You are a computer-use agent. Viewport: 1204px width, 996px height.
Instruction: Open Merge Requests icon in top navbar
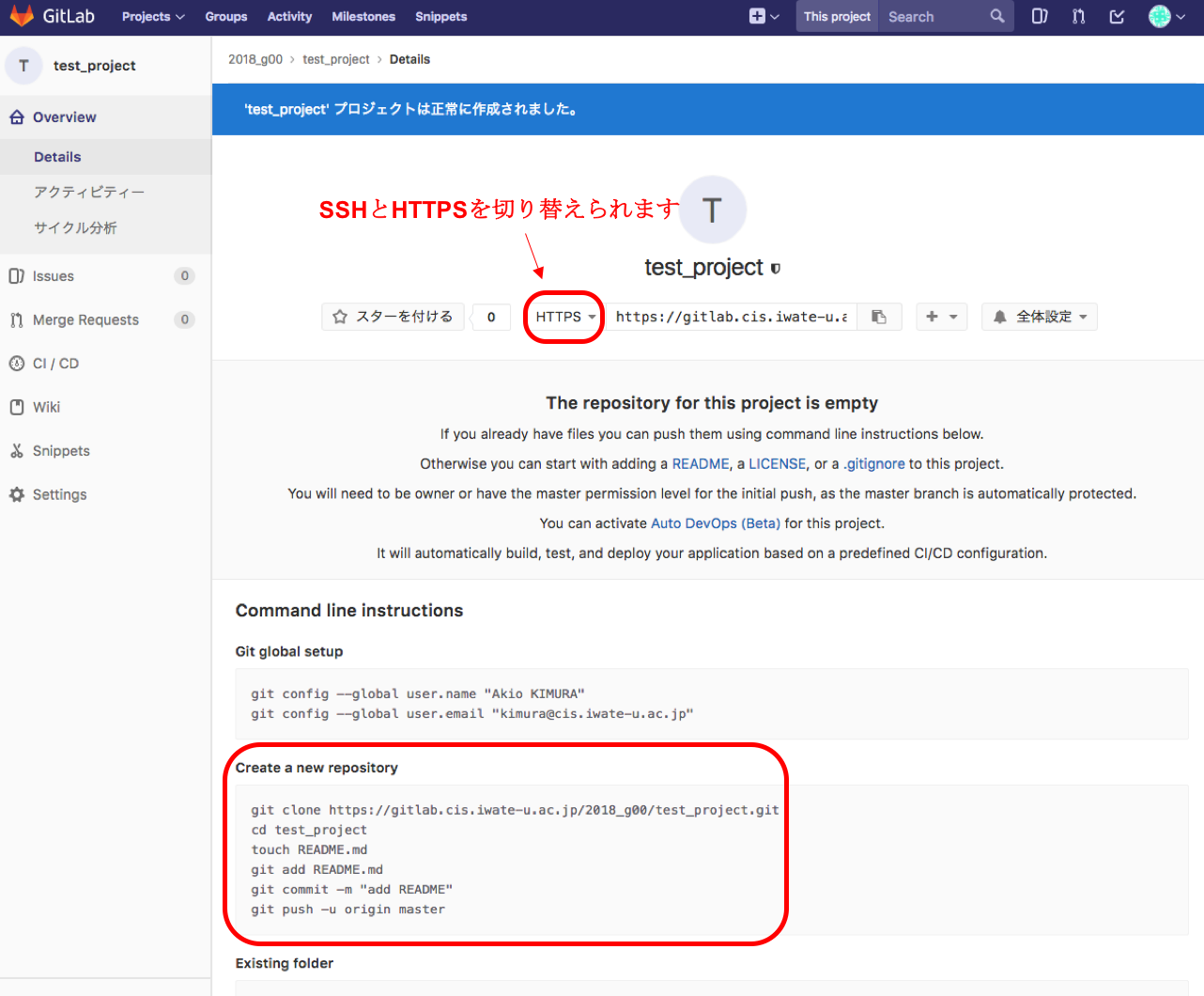[1078, 16]
